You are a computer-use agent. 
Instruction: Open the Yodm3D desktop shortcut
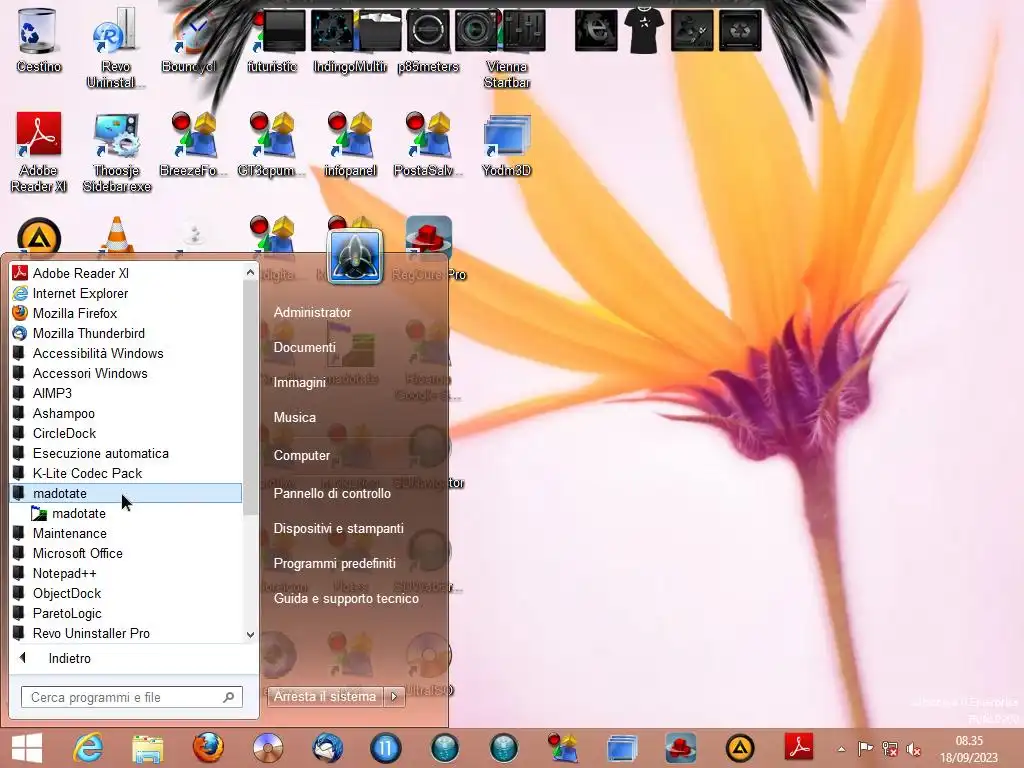pos(506,144)
